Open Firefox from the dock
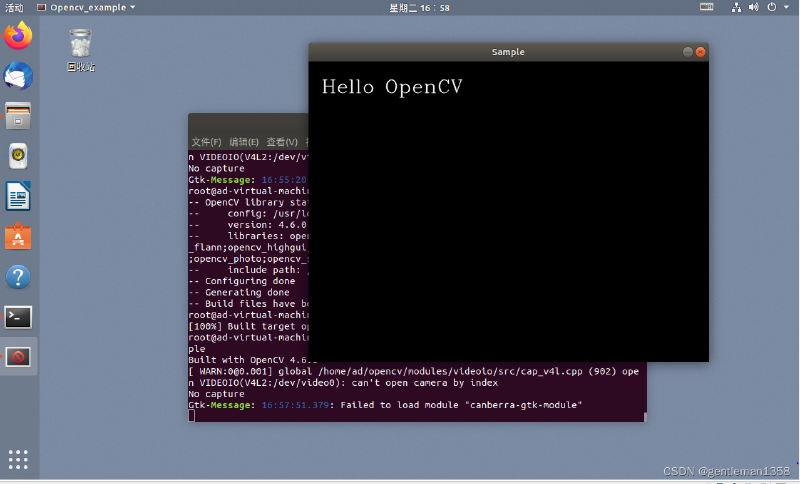800x484 pixels. coord(18,36)
